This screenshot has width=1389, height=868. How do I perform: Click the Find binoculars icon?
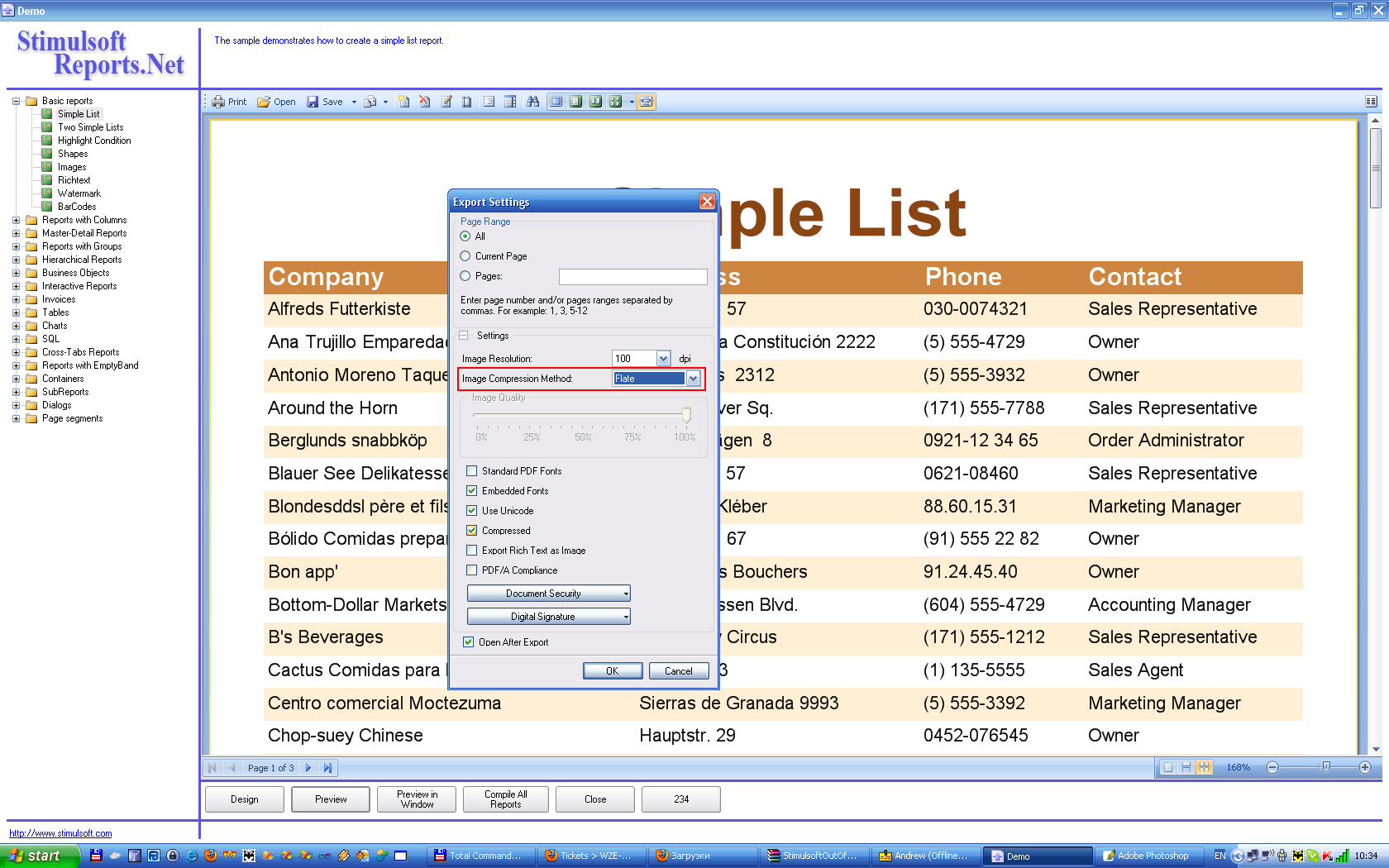[x=533, y=102]
